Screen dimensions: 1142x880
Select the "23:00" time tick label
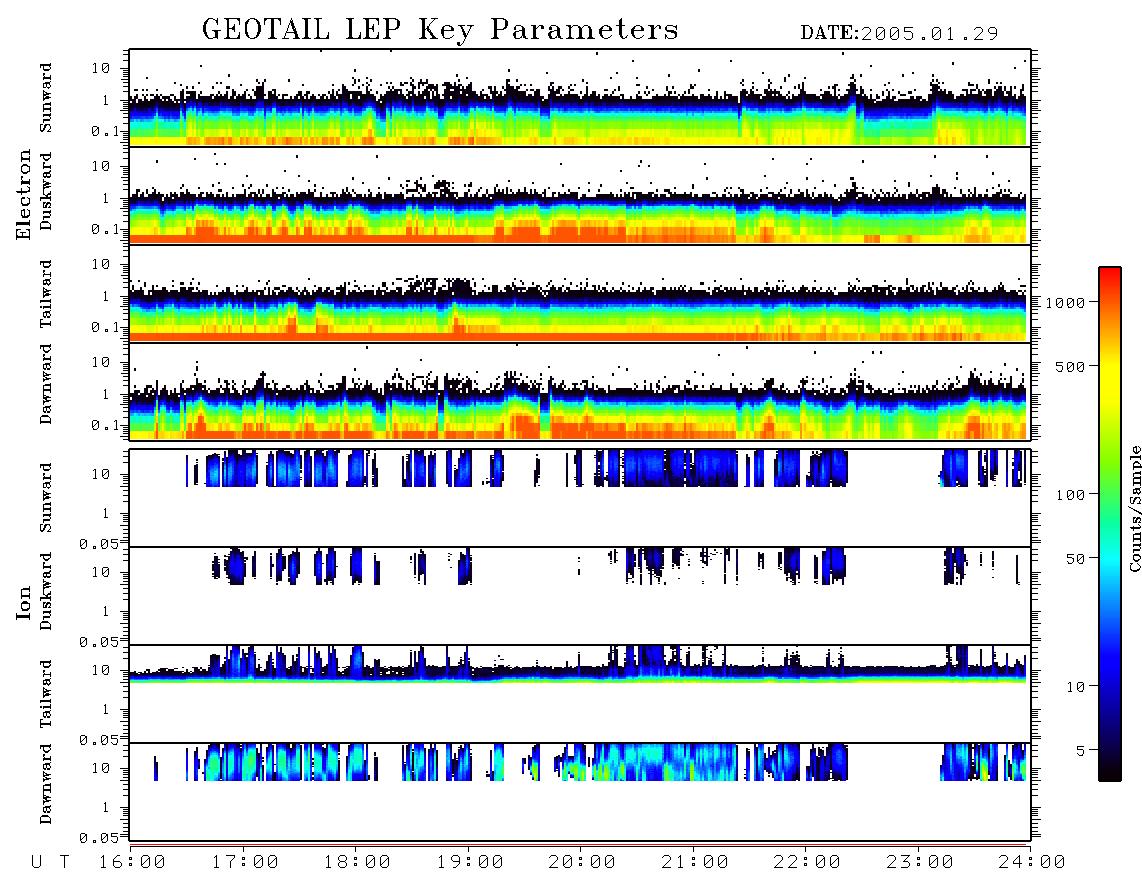click(919, 862)
